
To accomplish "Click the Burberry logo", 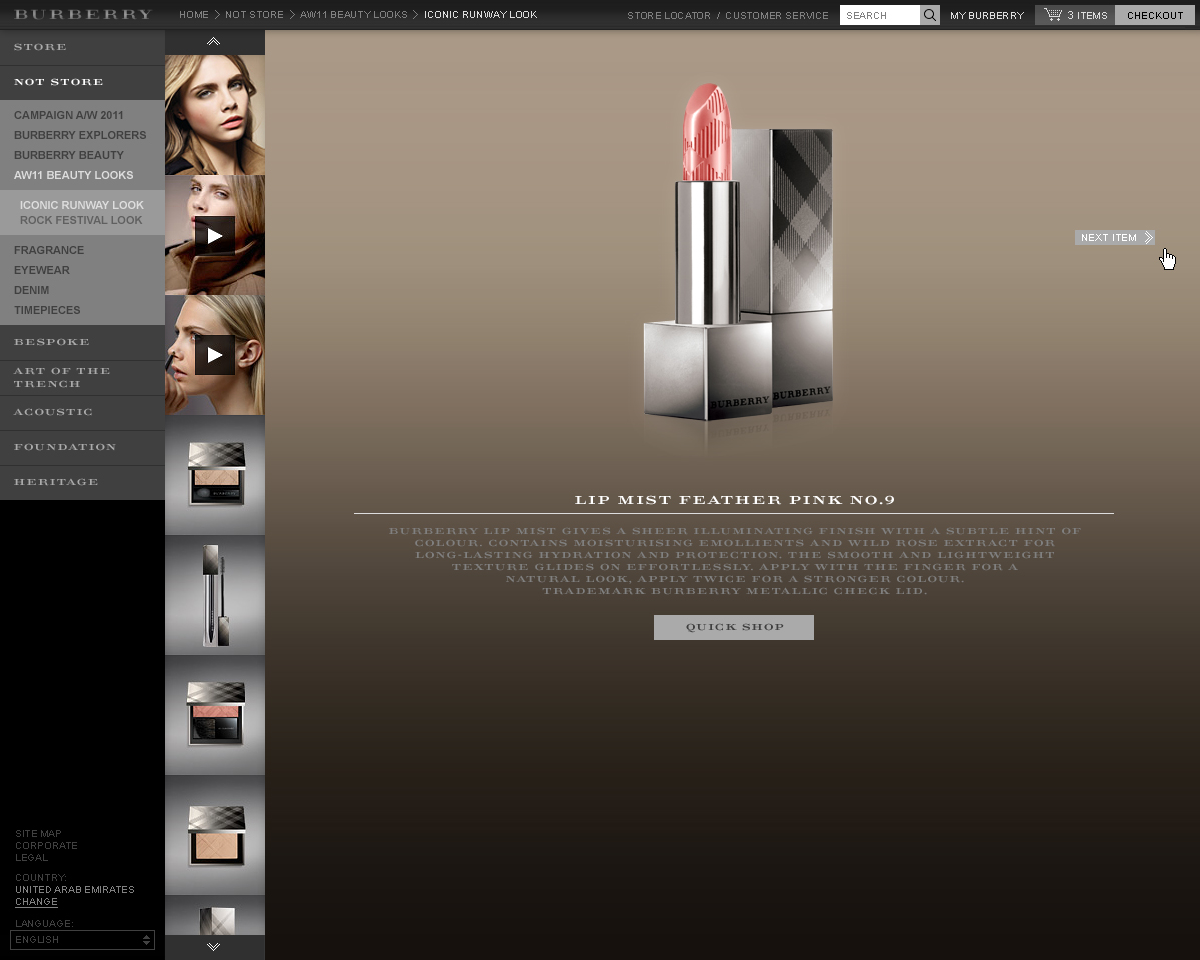I will click(x=83, y=15).
